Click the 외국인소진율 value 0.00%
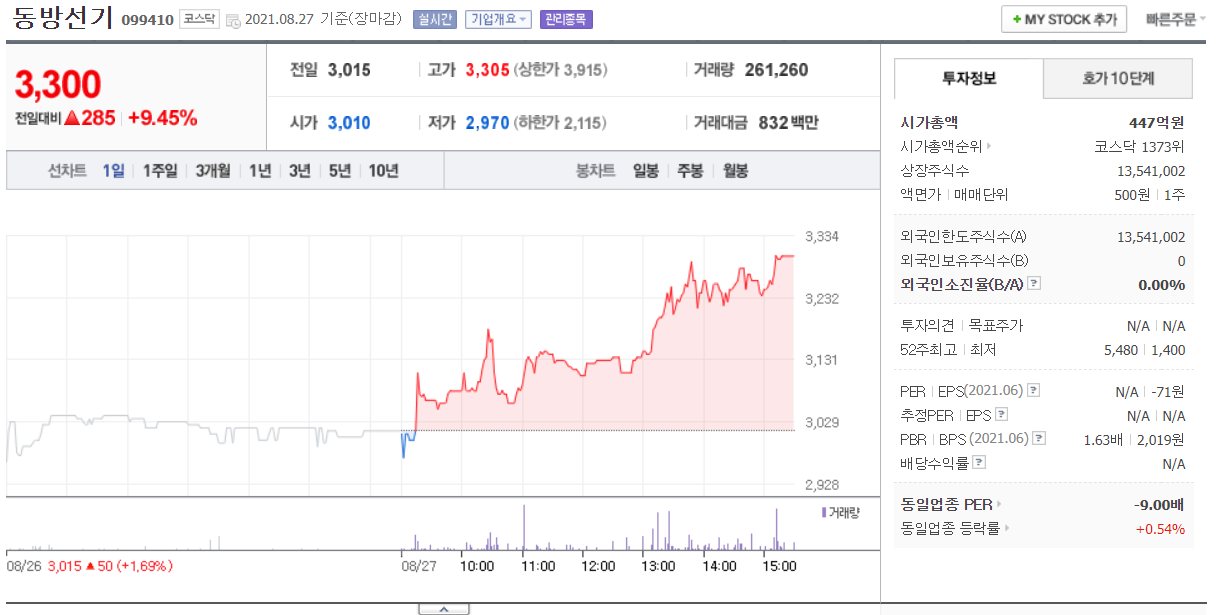The image size is (1216, 615). coord(1162,285)
